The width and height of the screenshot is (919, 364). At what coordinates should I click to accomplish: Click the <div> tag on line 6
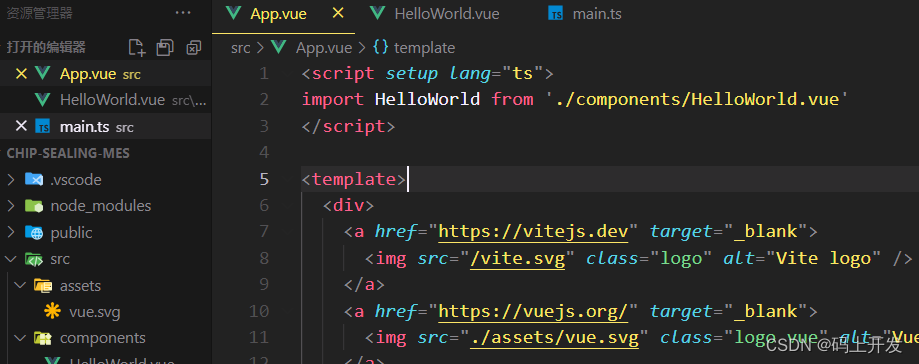coord(348,205)
